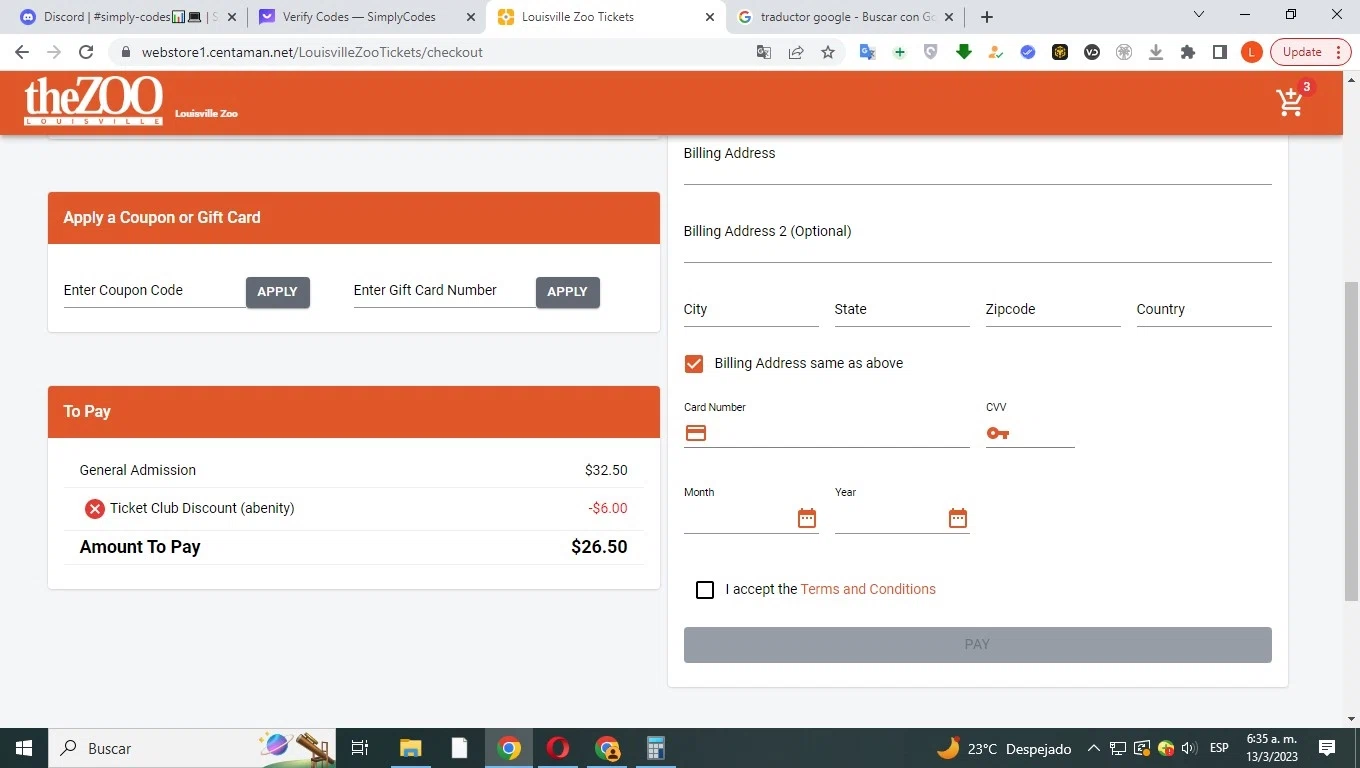The width and height of the screenshot is (1360, 768).
Task: Click the City field
Action: point(751,310)
